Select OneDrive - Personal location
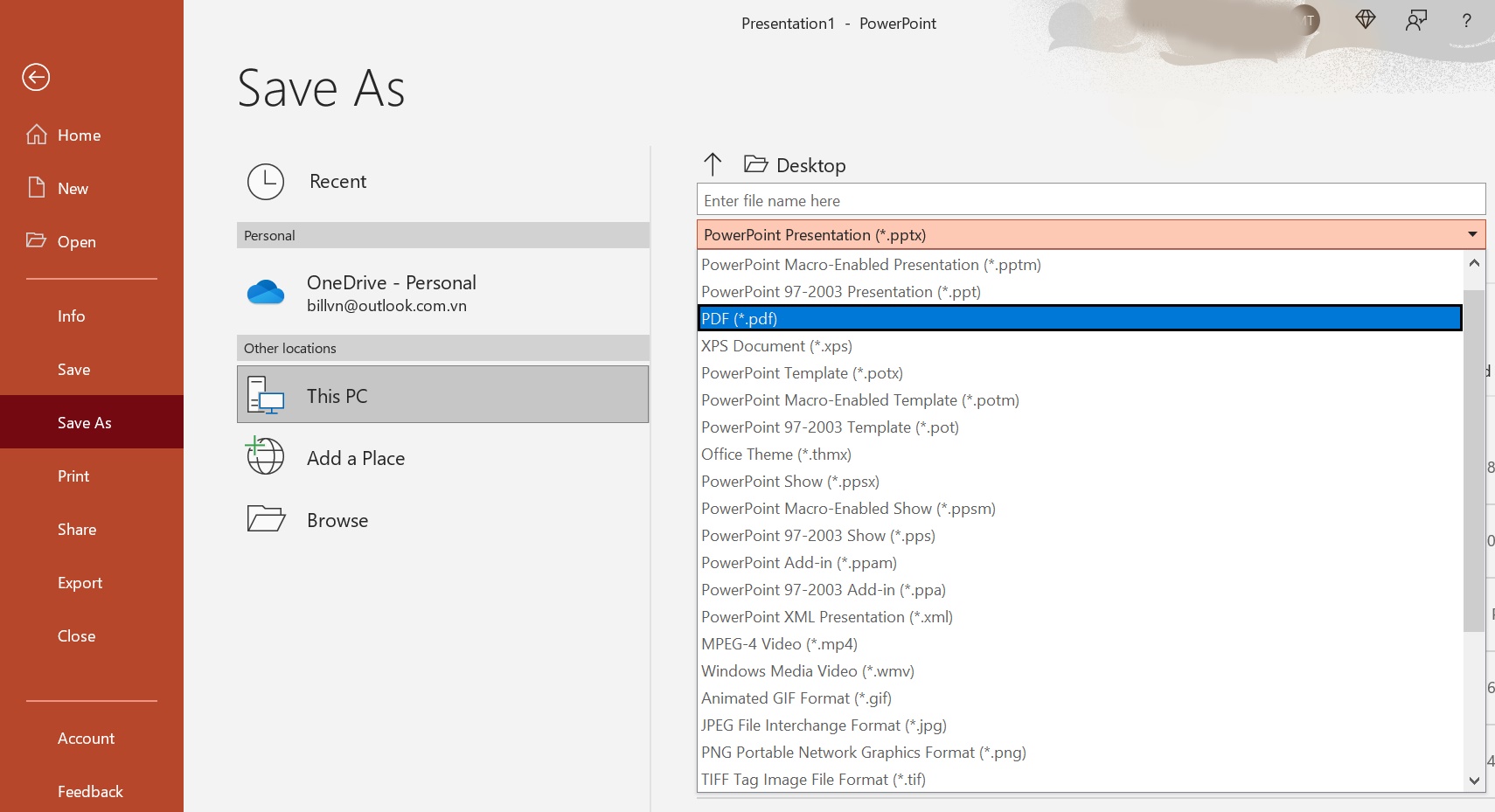1495x812 pixels. point(442,293)
